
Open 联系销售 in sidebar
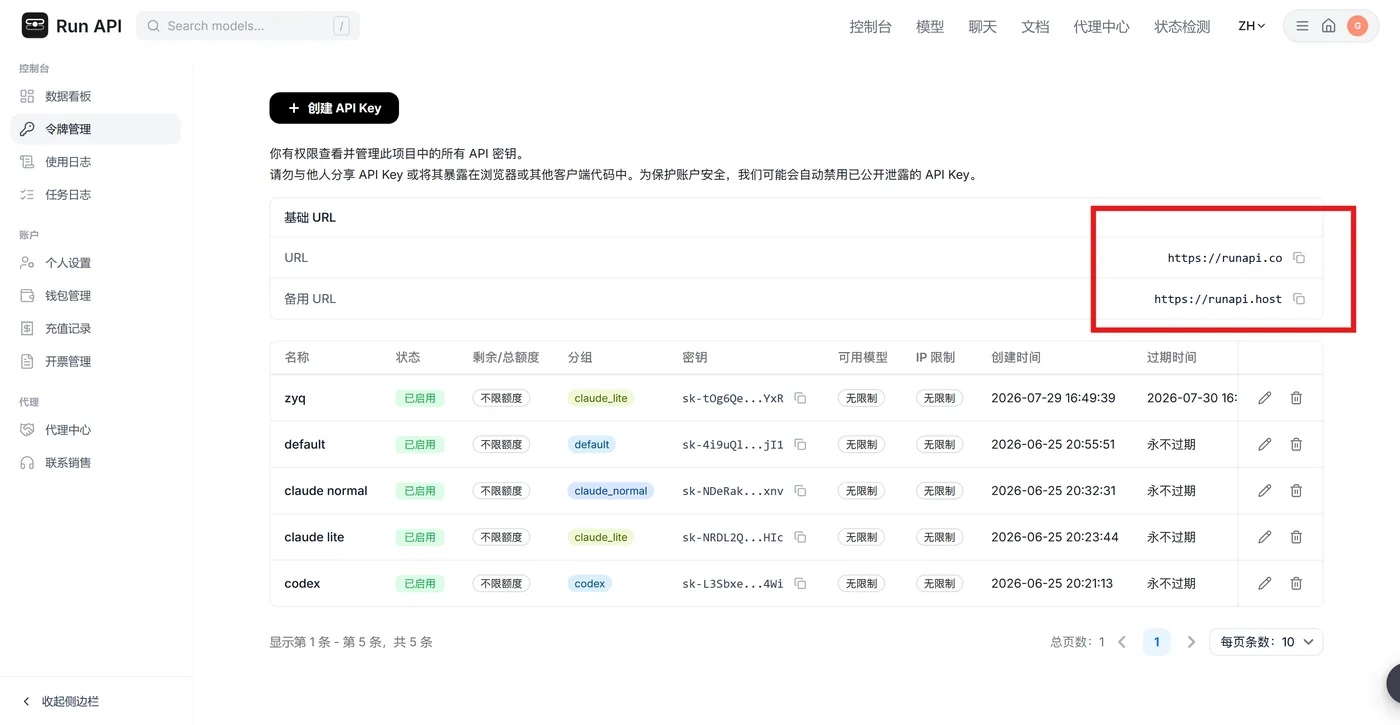point(95,463)
